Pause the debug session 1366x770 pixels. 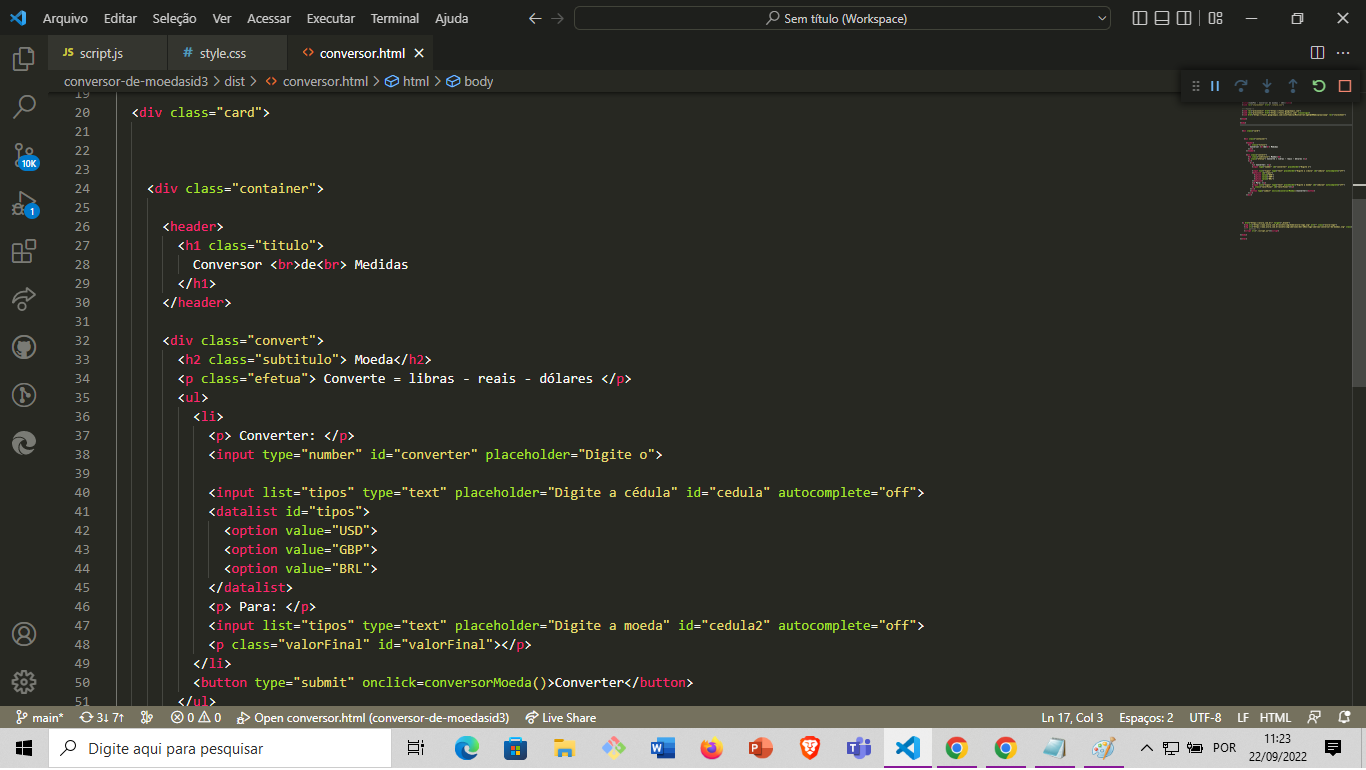click(x=1215, y=86)
